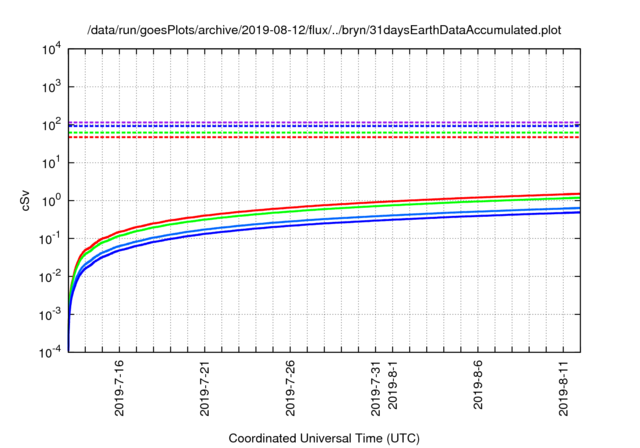Click the 10^-4 y-axis tick label

tap(51, 352)
